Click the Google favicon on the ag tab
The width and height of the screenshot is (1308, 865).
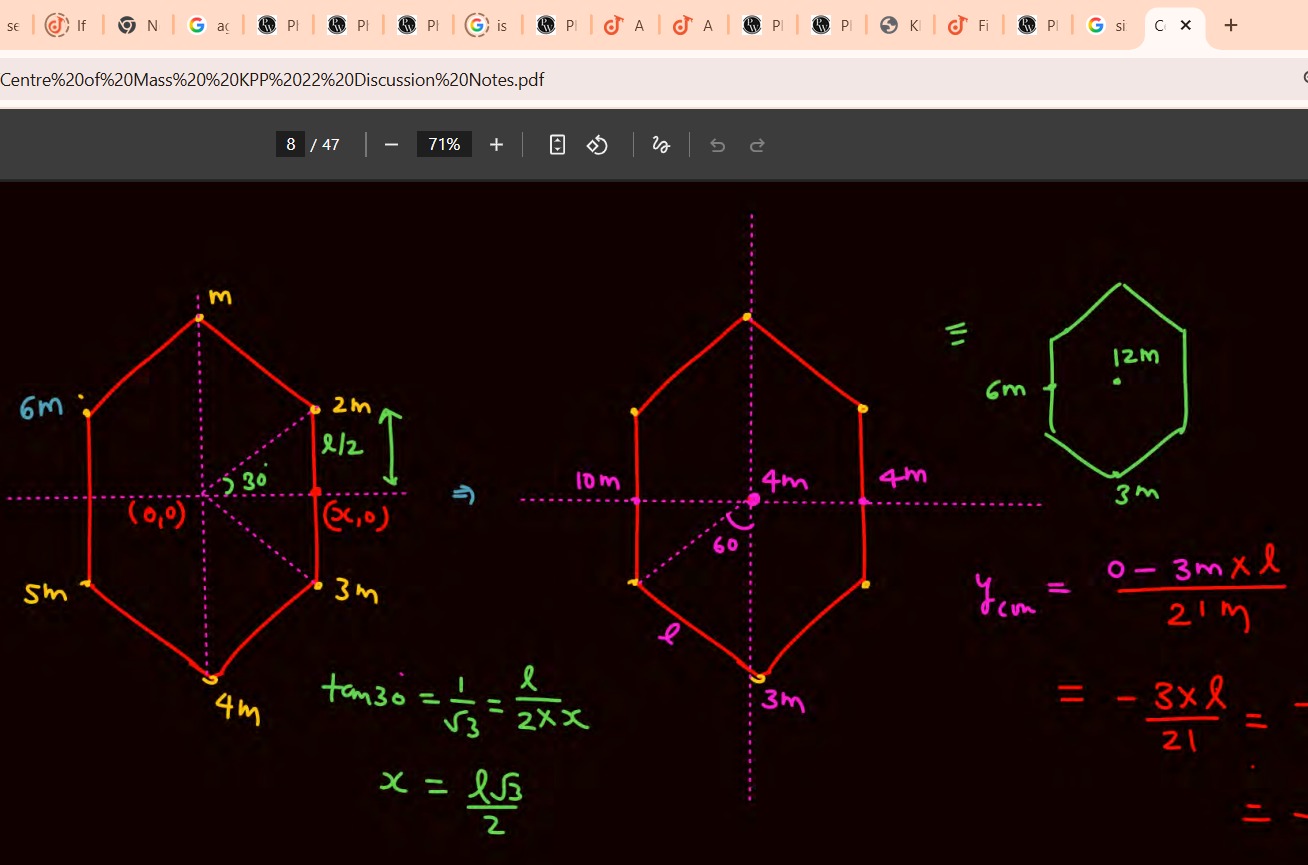click(x=196, y=25)
